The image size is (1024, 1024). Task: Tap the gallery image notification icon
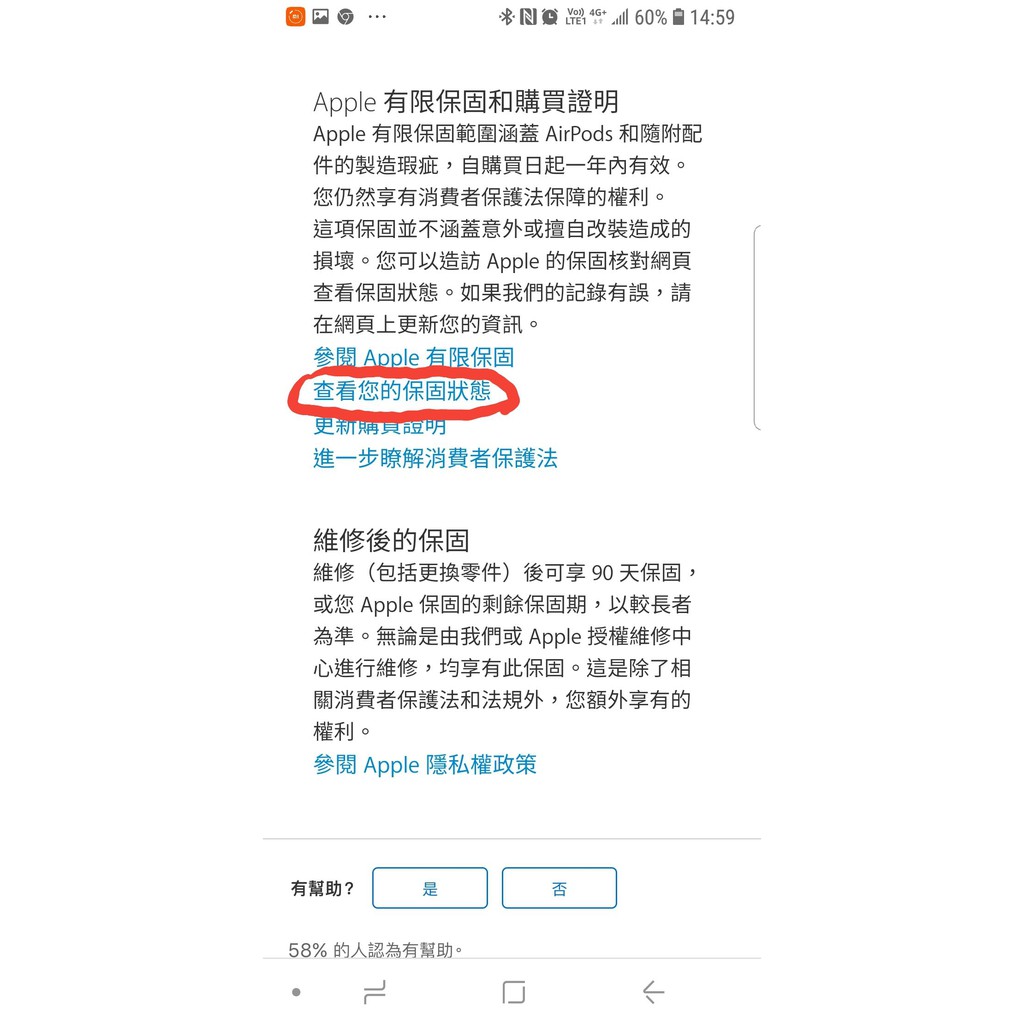coord(321,16)
